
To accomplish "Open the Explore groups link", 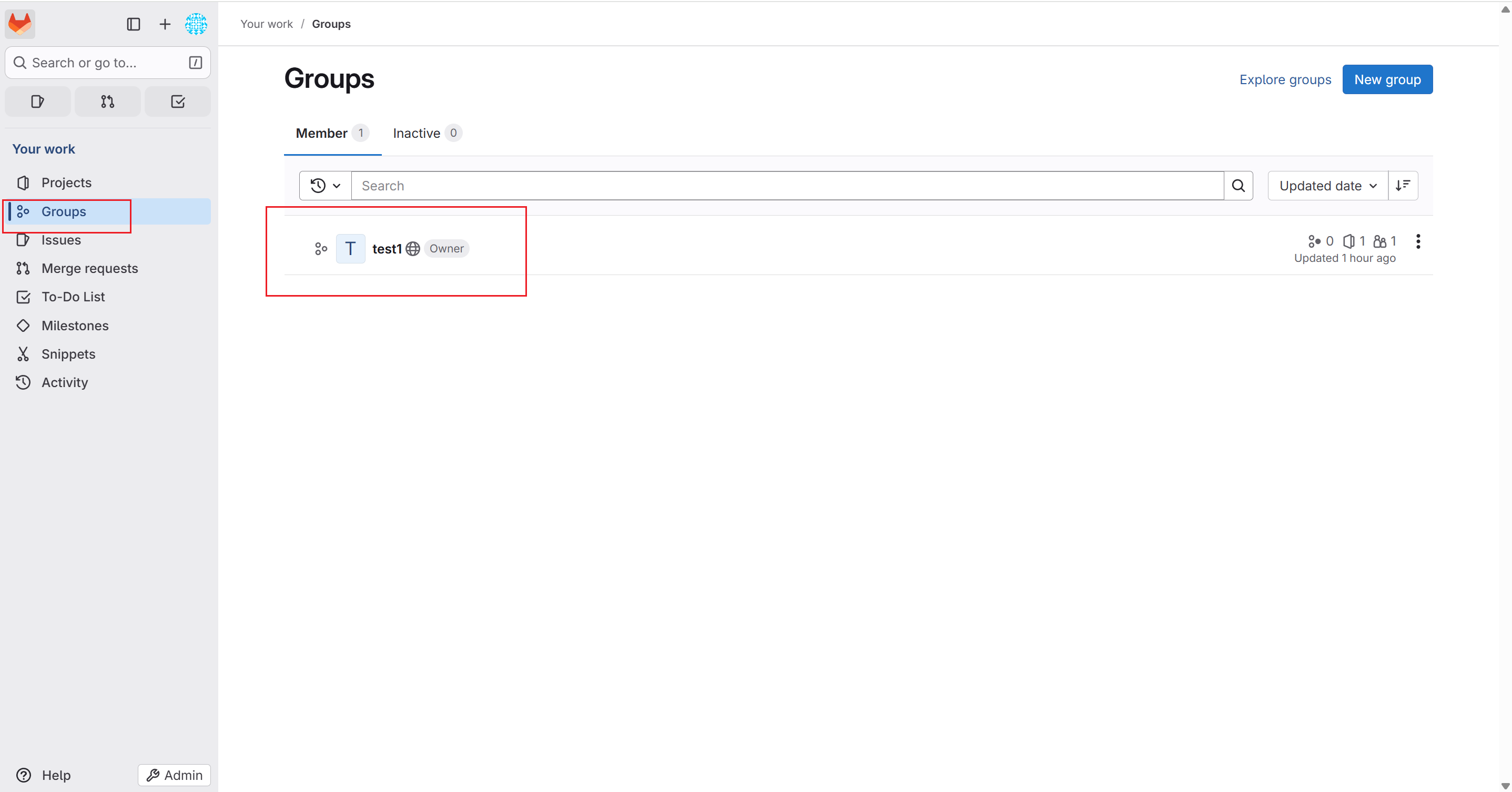I will tap(1285, 79).
